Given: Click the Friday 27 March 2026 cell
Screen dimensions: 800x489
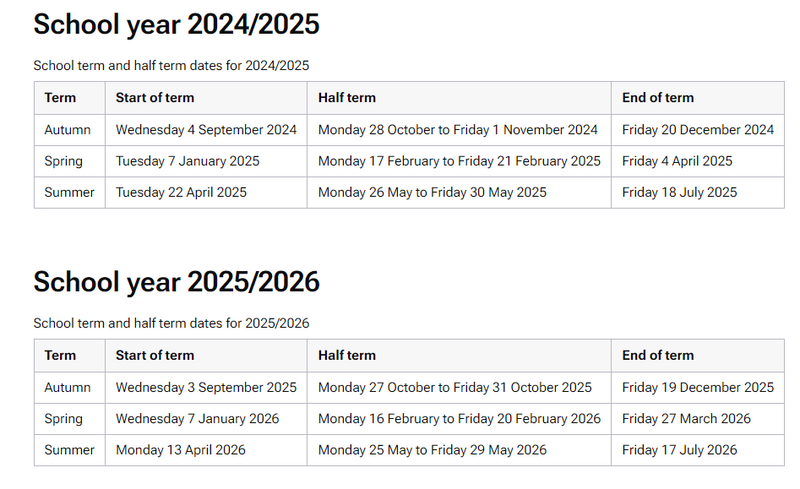Looking at the screenshot, I should click(686, 419).
